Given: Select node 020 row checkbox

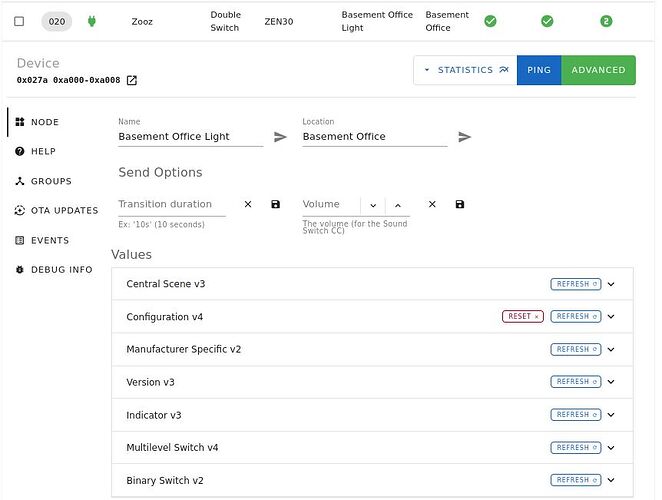Looking at the screenshot, I should 19,21.
